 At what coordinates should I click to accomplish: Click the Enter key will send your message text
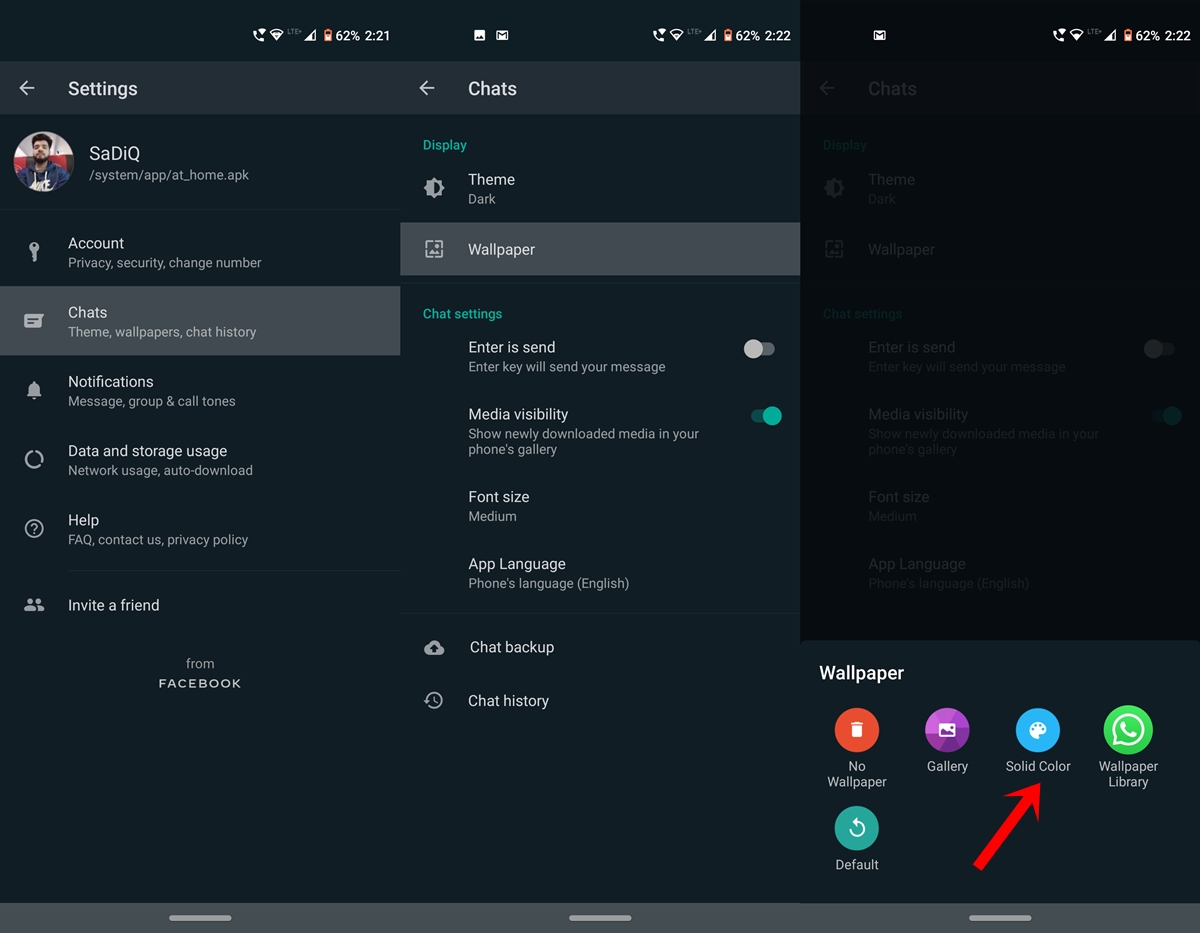click(567, 367)
